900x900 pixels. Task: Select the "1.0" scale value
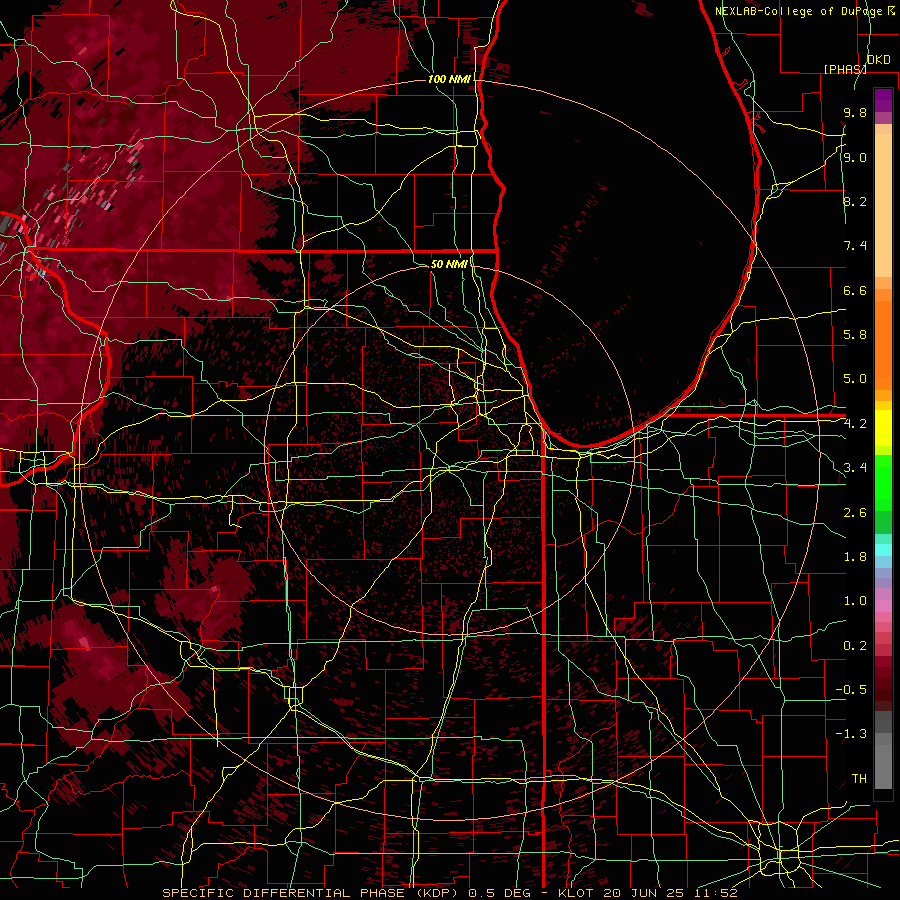click(x=855, y=601)
